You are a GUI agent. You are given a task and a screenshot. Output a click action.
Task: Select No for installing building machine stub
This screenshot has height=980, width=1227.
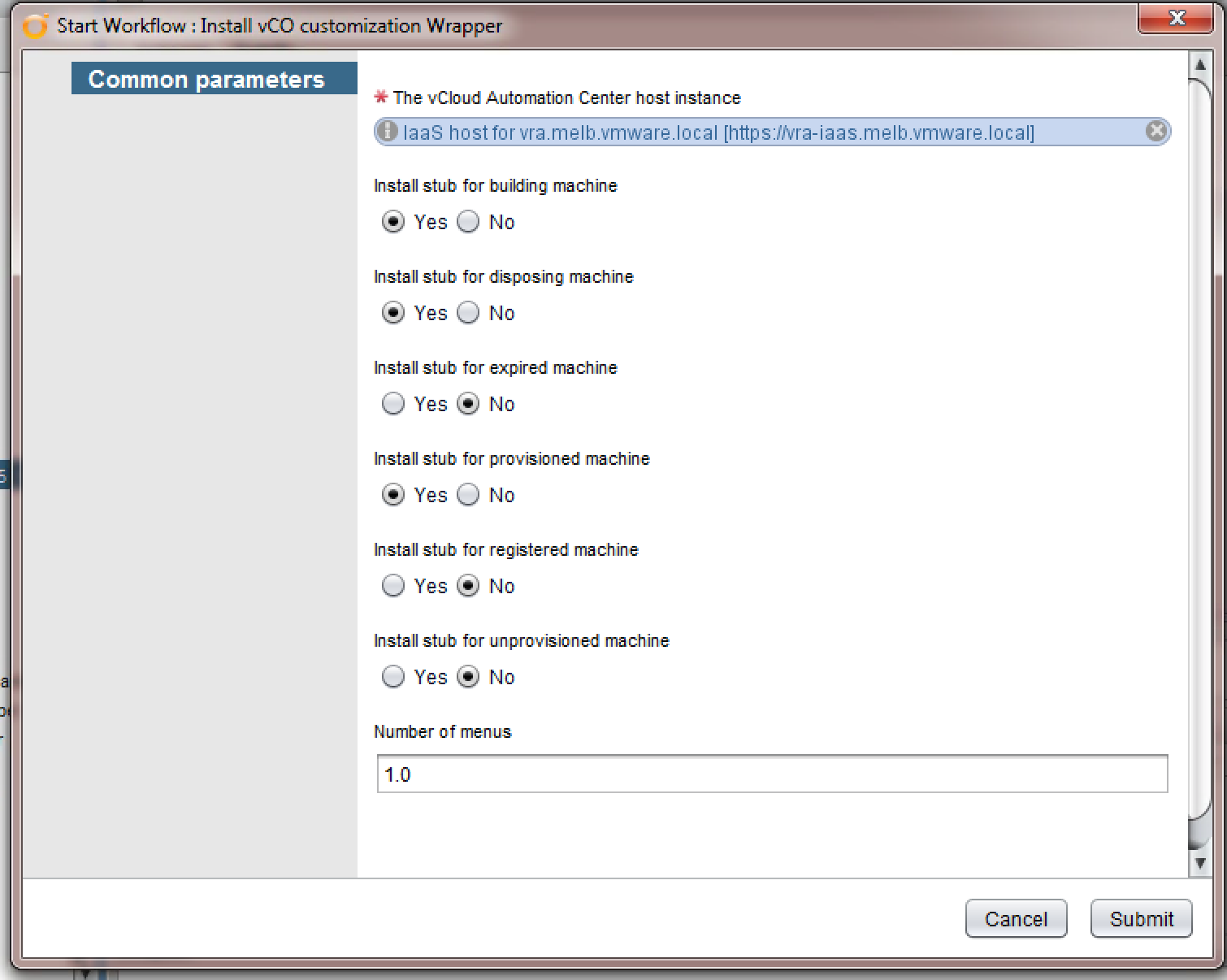[468, 221]
